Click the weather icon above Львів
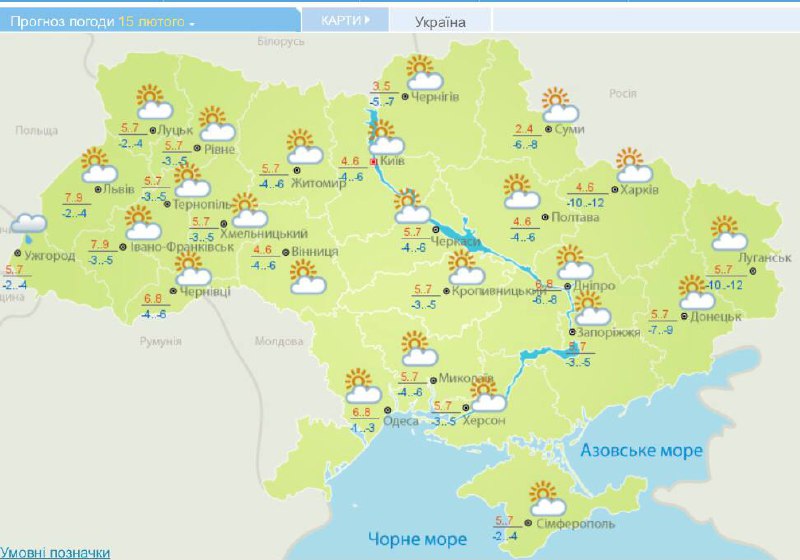 point(96,165)
